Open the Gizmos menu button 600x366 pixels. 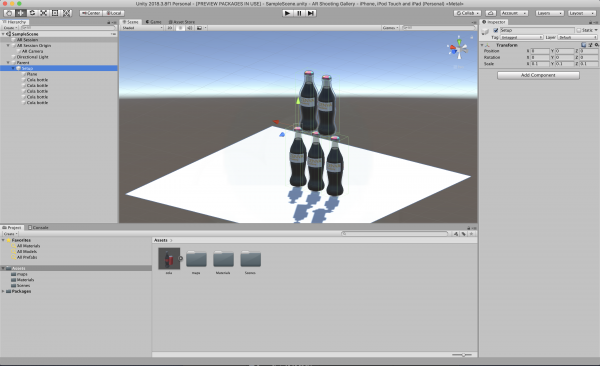point(390,28)
